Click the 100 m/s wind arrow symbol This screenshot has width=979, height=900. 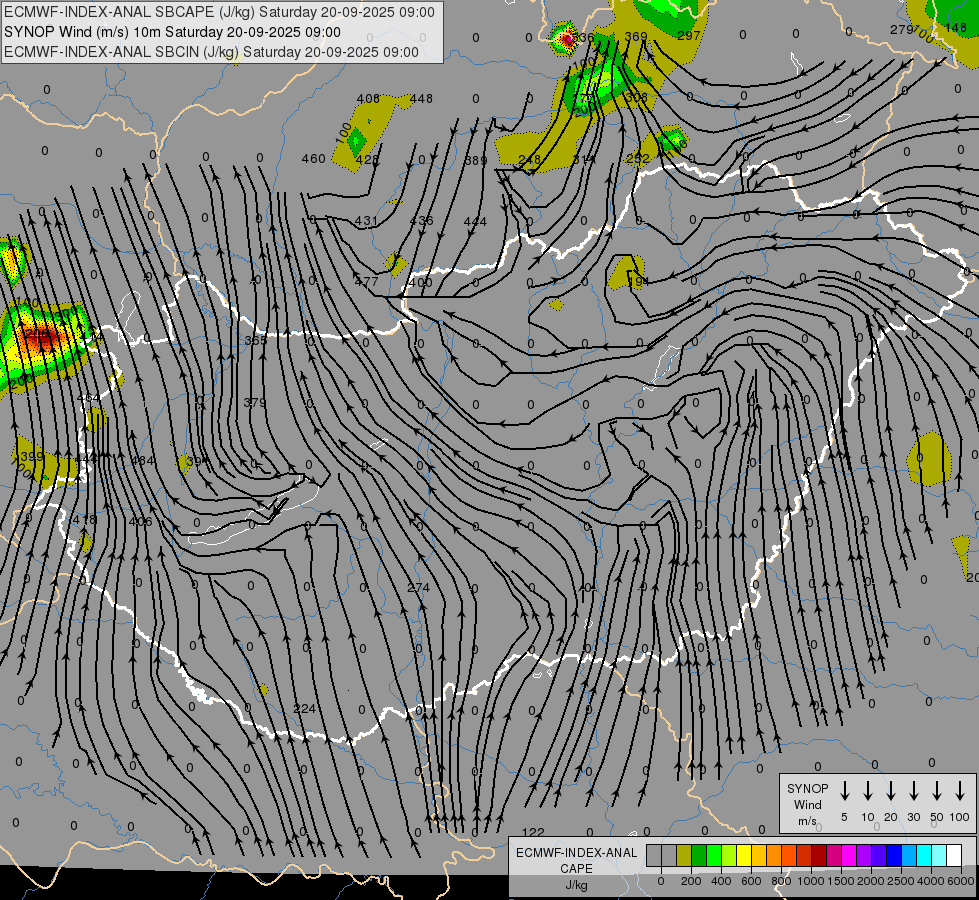click(x=960, y=791)
